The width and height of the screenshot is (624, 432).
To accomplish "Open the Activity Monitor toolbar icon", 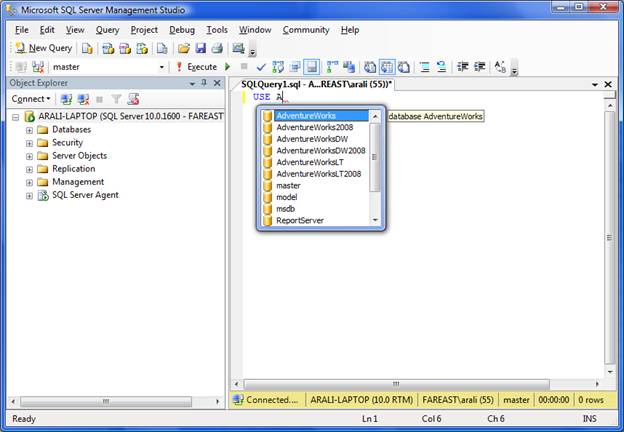I will [x=238, y=49].
